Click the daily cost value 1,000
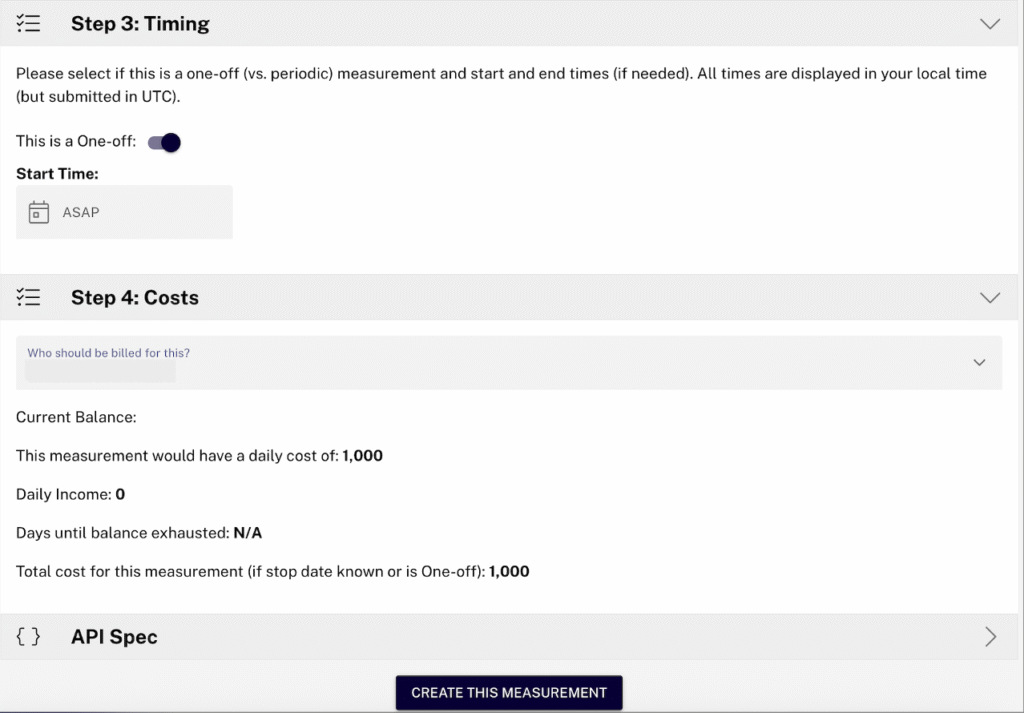This screenshot has width=1024, height=713. 362,456
